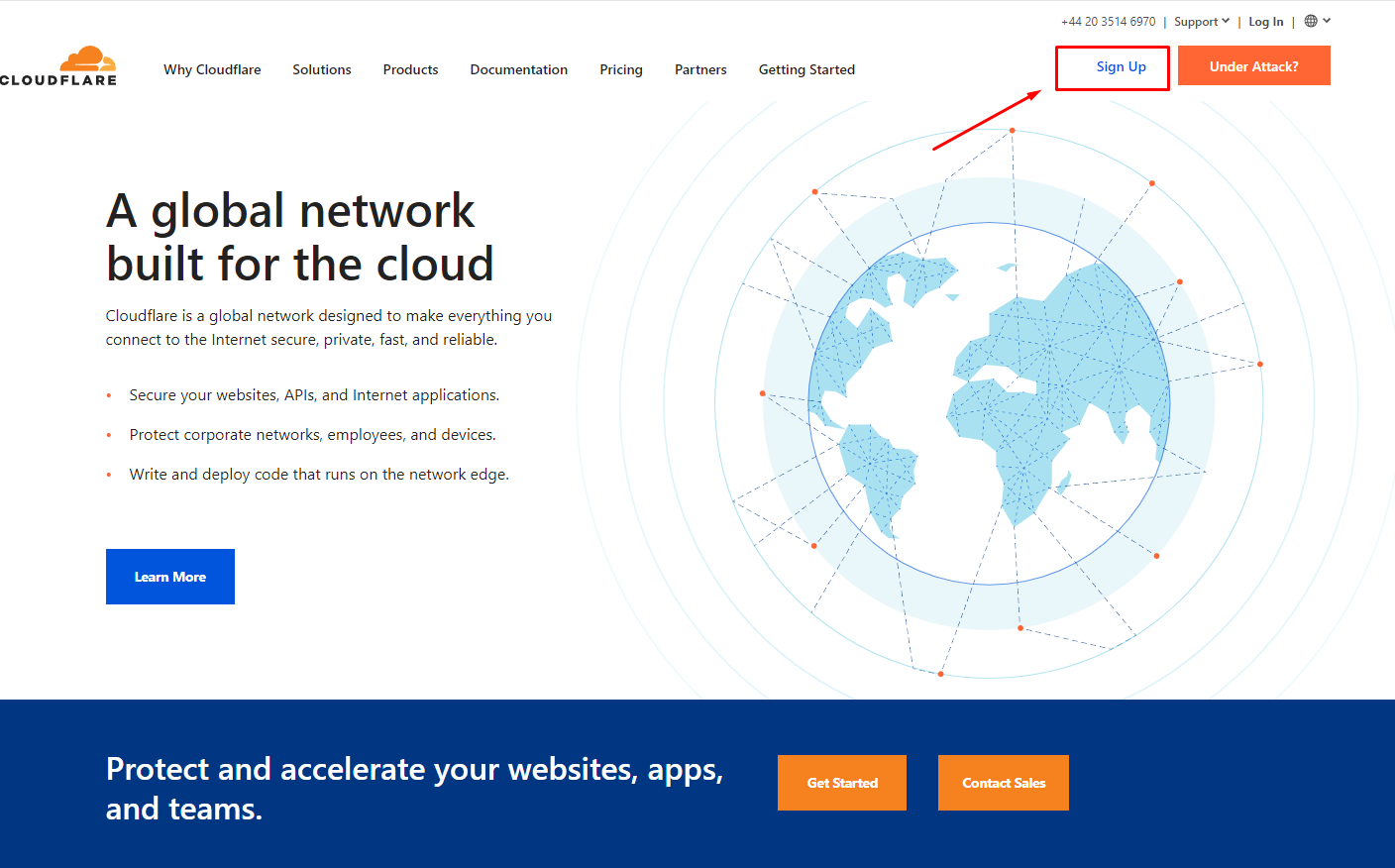The height and width of the screenshot is (868, 1395).
Task: Select Pricing in the navigation bar
Action: click(x=621, y=69)
